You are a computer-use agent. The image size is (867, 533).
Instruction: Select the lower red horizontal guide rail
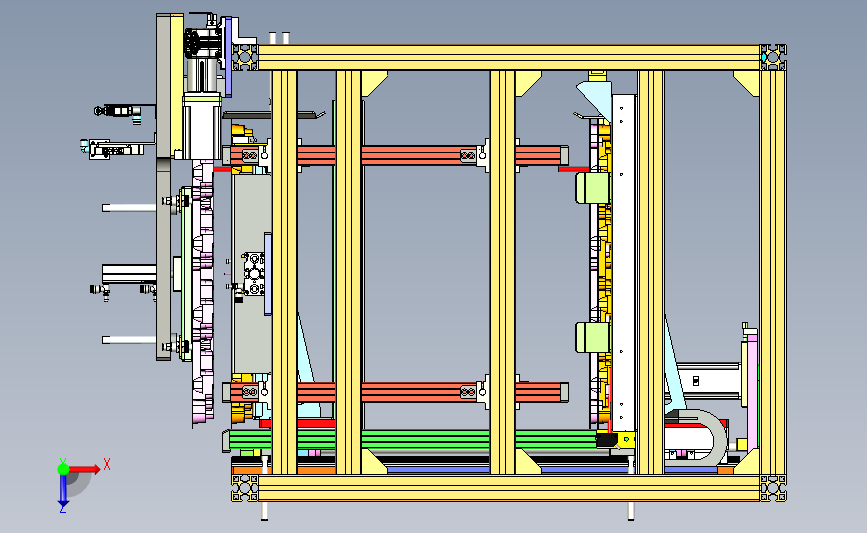coord(395,391)
